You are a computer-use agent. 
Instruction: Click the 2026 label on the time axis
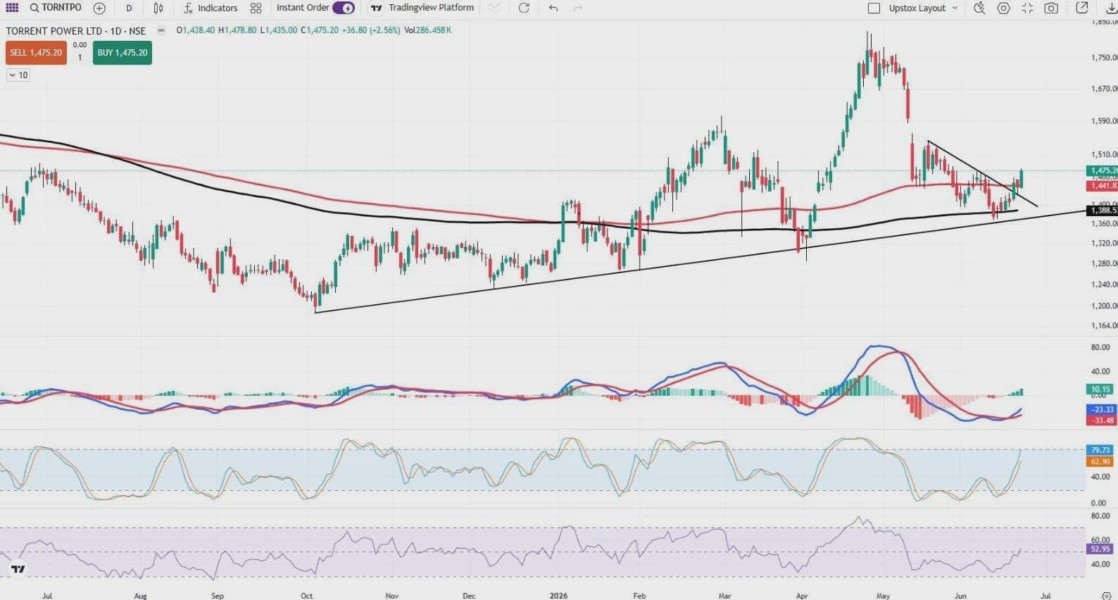tap(559, 595)
